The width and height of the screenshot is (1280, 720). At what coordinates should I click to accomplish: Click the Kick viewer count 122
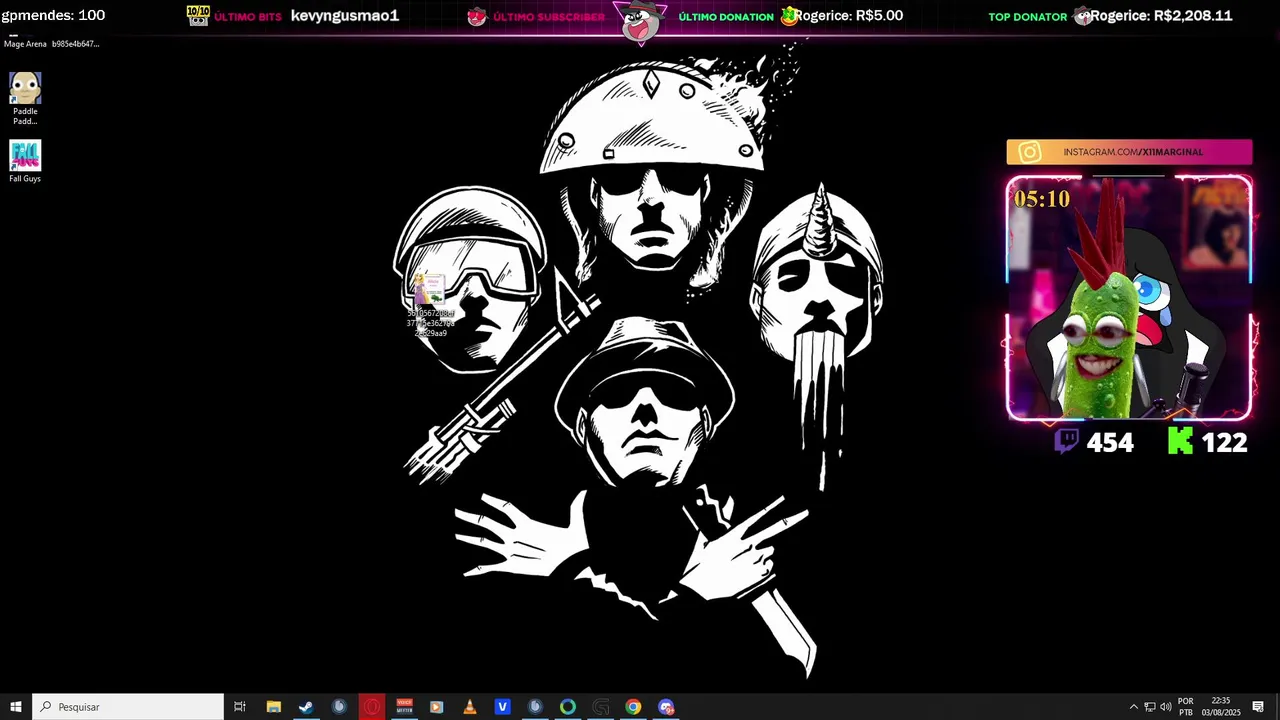tap(1224, 443)
